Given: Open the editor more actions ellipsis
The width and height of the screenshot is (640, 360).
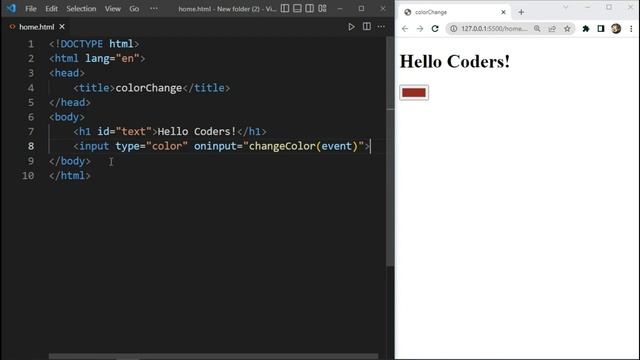Looking at the screenshot, I should 381,27.
